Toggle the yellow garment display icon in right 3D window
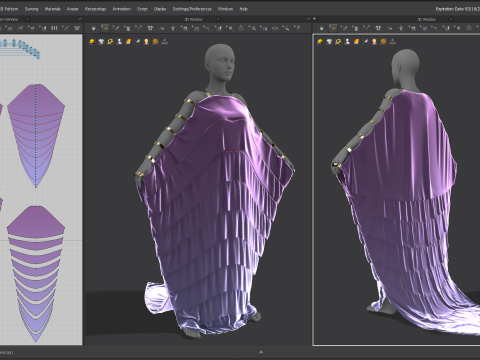The width and height of the screenshot is (480, 360). 320,41
